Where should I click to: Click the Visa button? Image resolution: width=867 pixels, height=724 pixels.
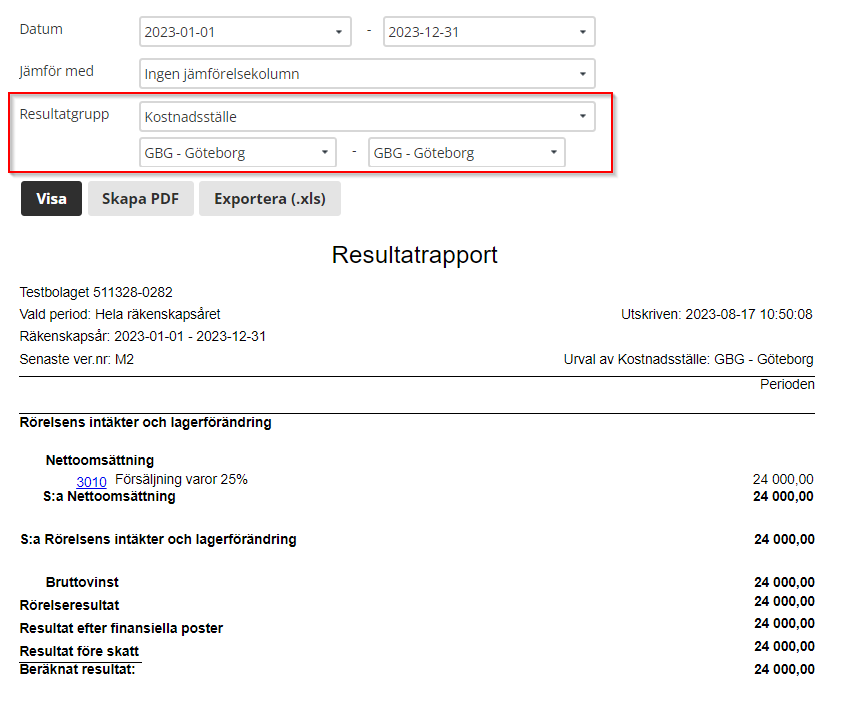pos(51,199)
